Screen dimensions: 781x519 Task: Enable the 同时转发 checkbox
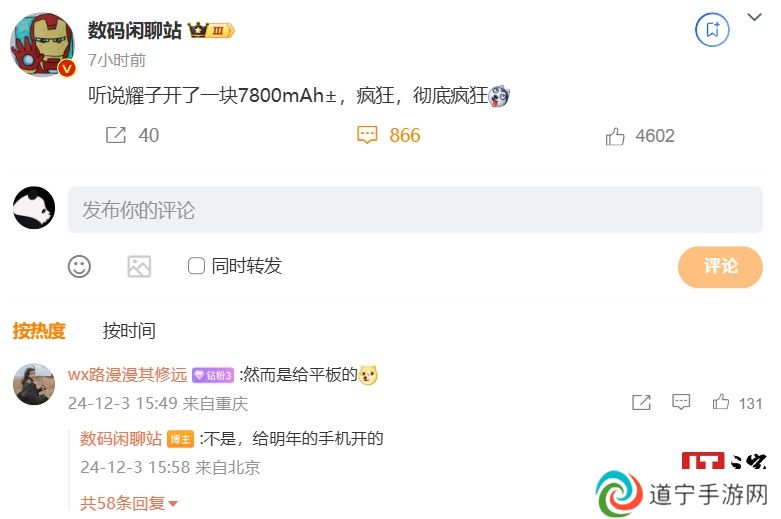[196, 265]
